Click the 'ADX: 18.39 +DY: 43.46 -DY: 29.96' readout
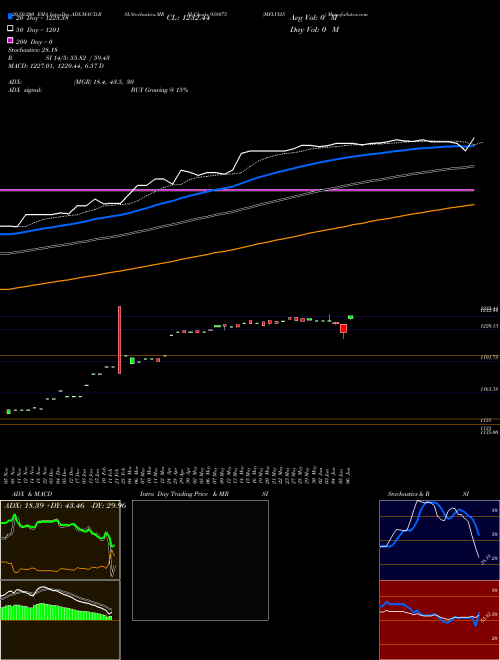 (65, 506)
